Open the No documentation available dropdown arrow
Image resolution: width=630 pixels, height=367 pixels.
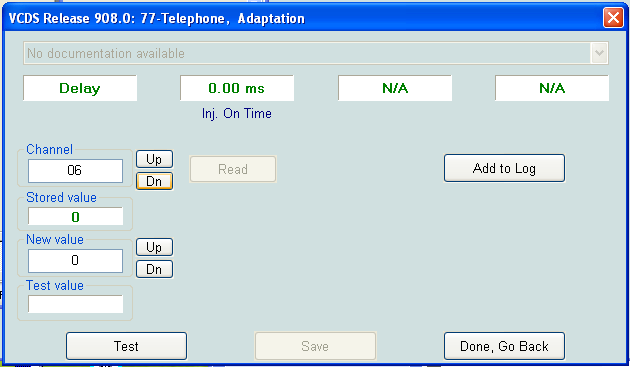coord(599,53)
